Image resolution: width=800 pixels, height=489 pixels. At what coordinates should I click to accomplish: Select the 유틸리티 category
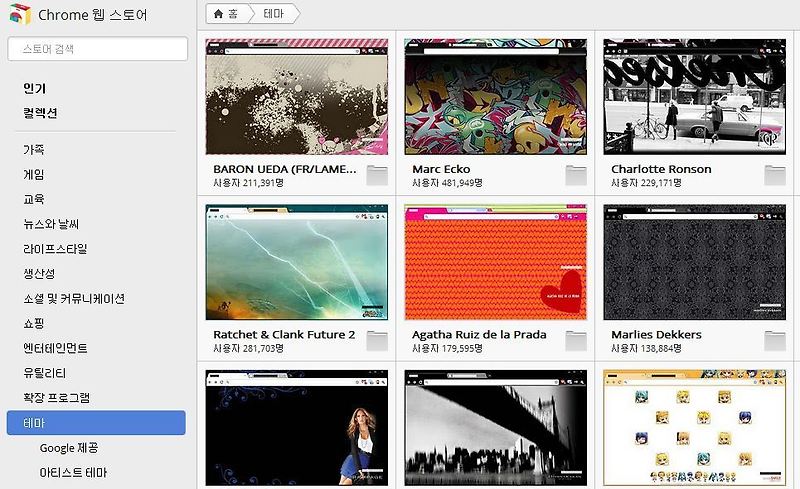(x=44, y=373)
